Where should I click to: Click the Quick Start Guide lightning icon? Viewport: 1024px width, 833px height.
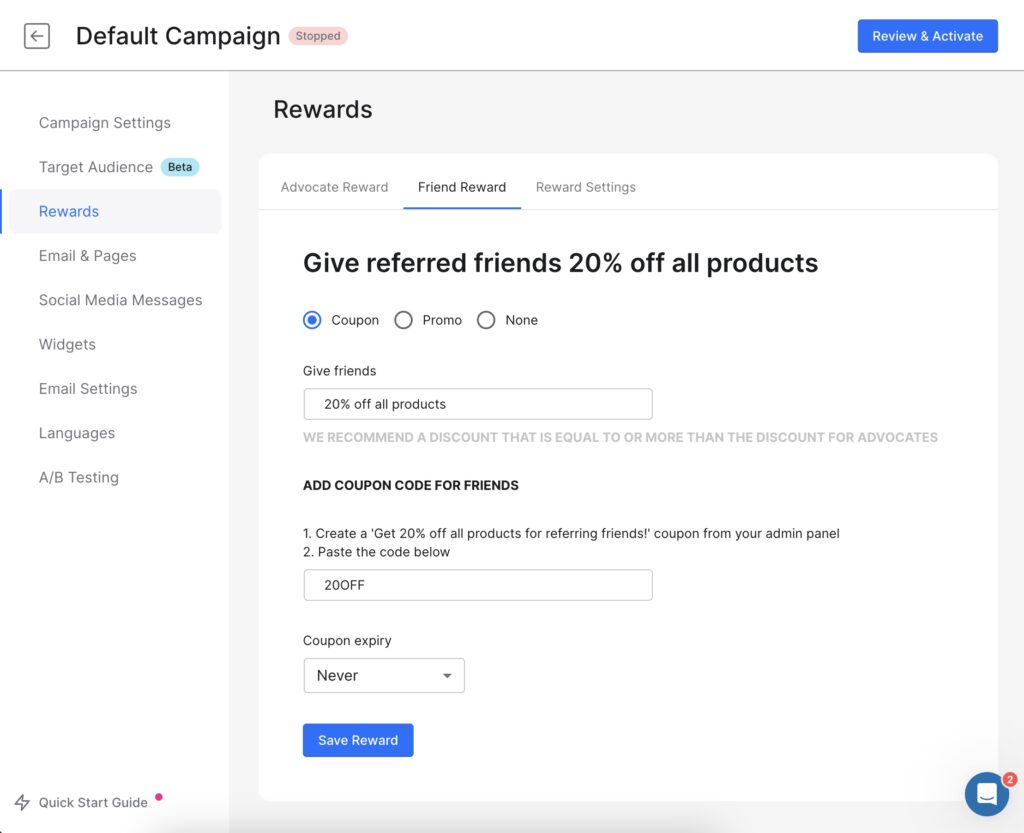pos(22,802)
